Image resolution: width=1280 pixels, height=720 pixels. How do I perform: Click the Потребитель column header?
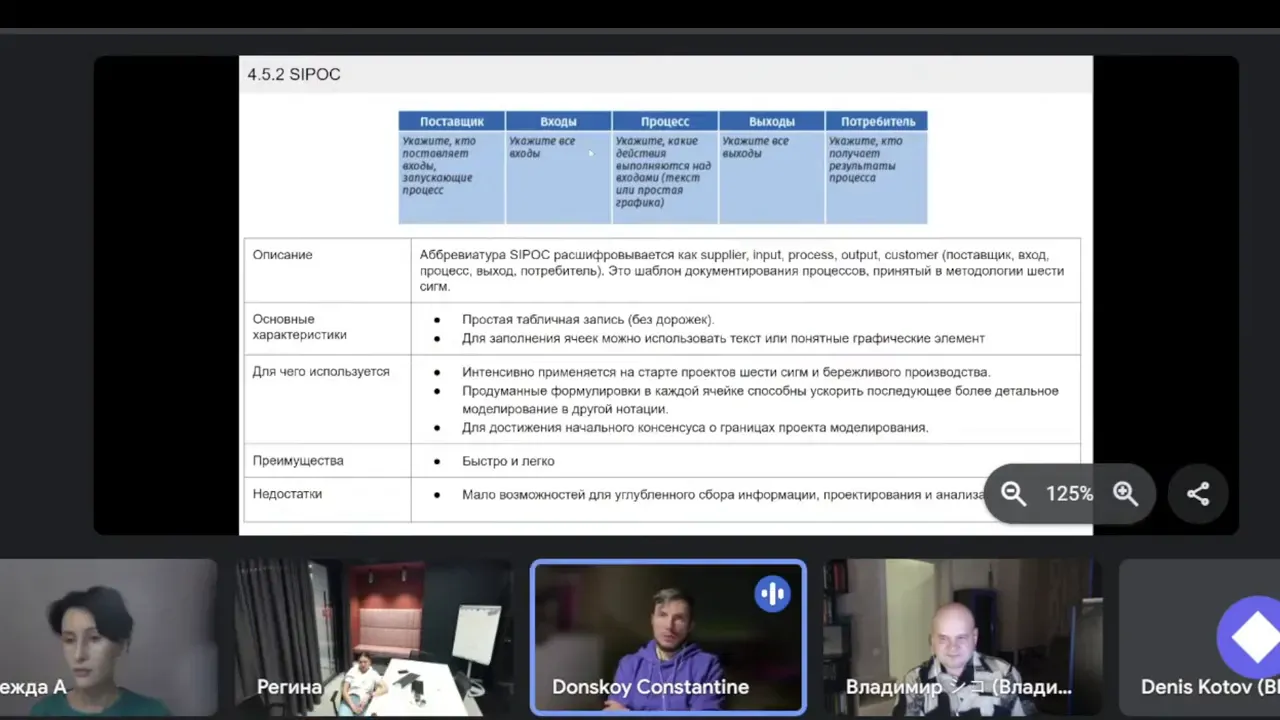pos(877,120)
